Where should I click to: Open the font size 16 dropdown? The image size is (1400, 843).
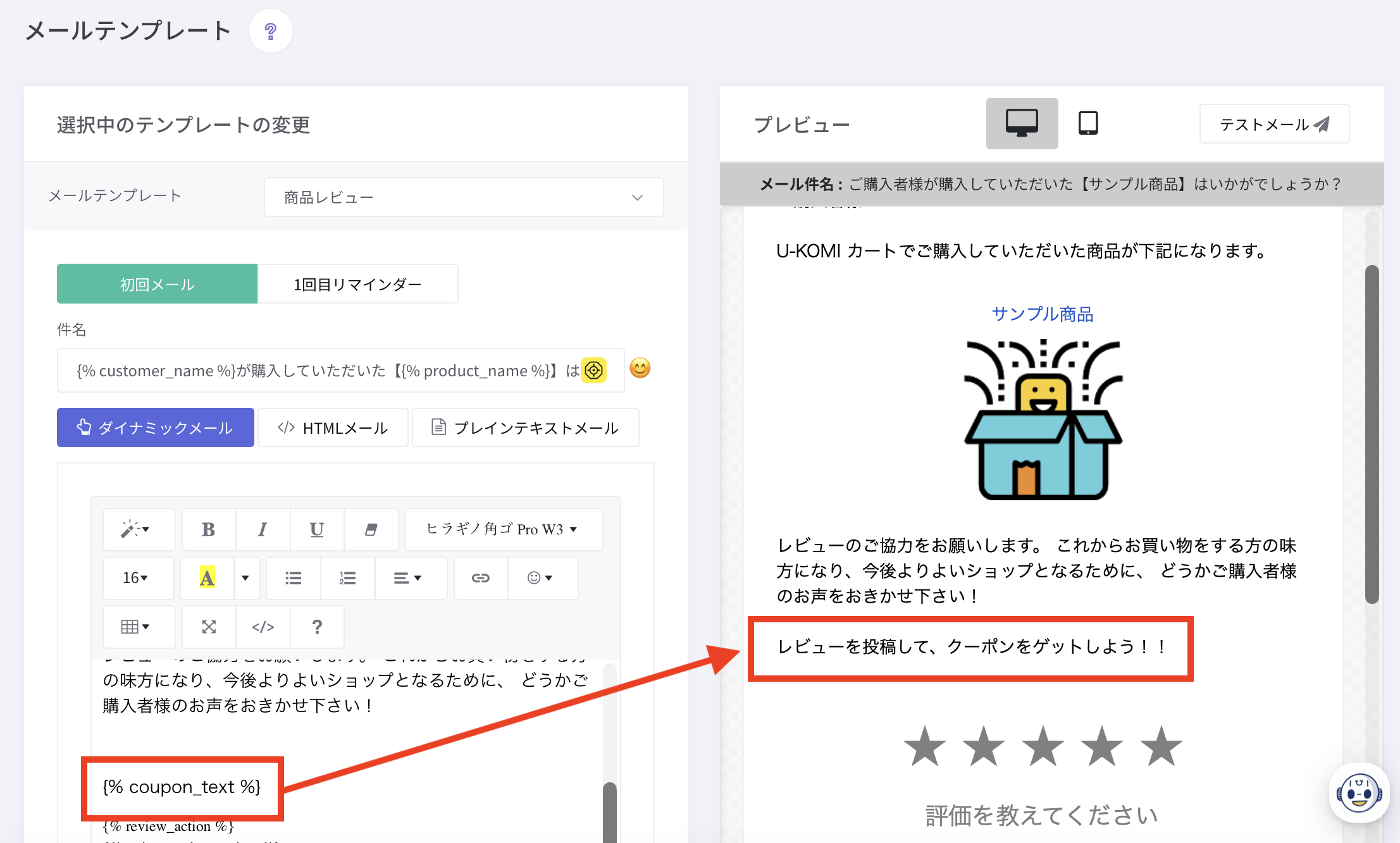point(136,578)
